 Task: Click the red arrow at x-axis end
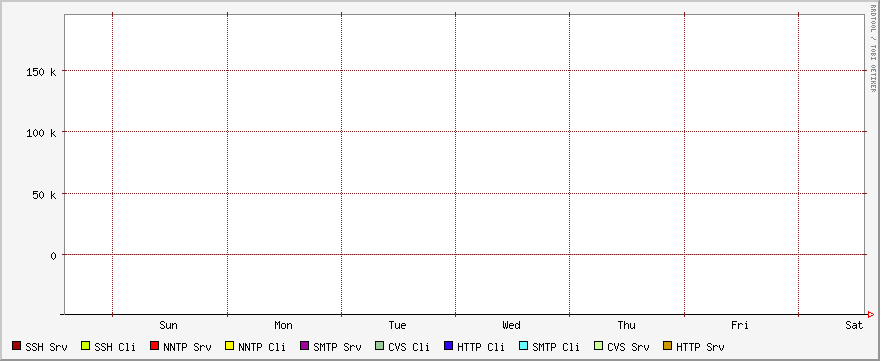[x=870, y=314]
